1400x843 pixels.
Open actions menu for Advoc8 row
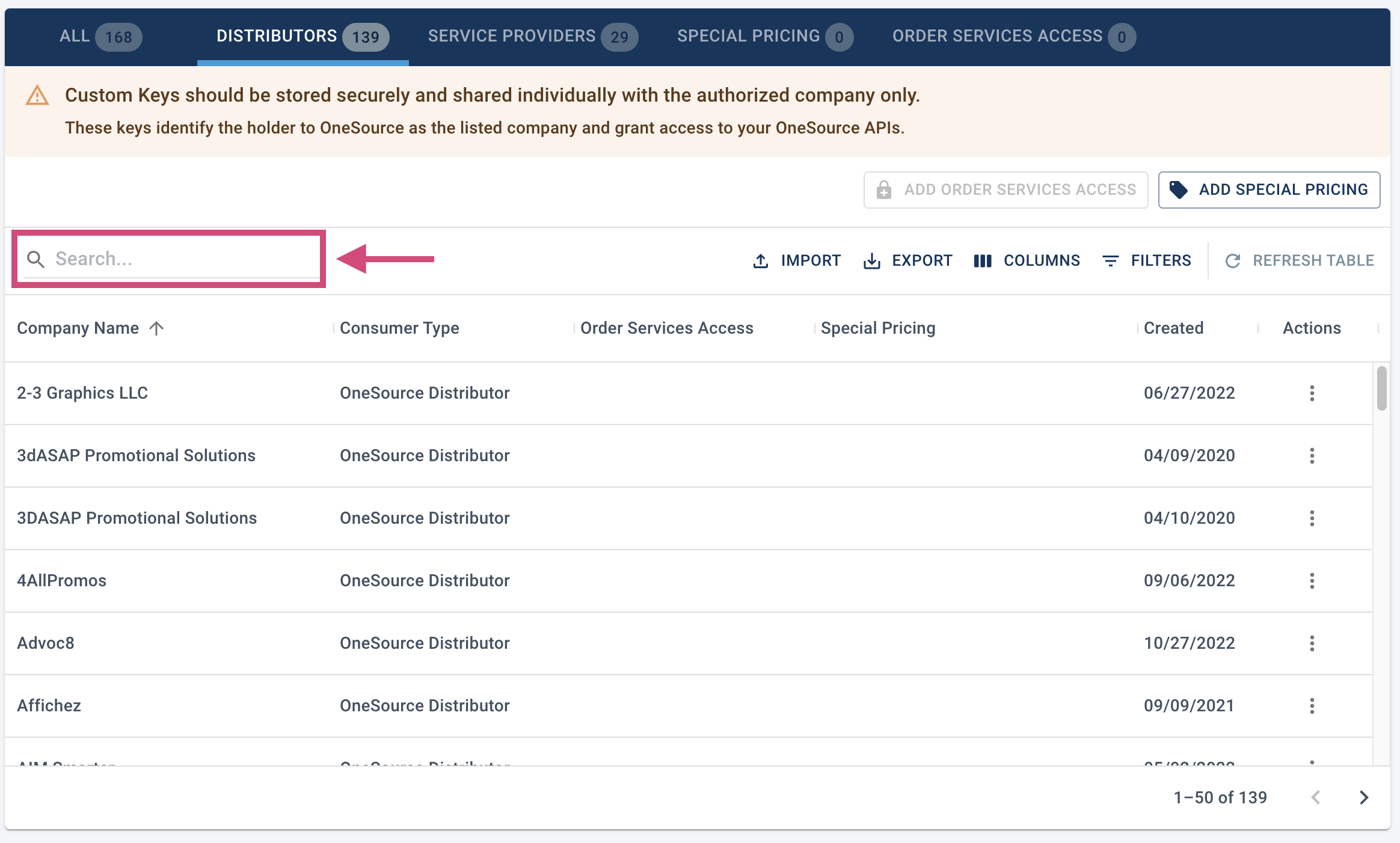[x=1312, y=643]
